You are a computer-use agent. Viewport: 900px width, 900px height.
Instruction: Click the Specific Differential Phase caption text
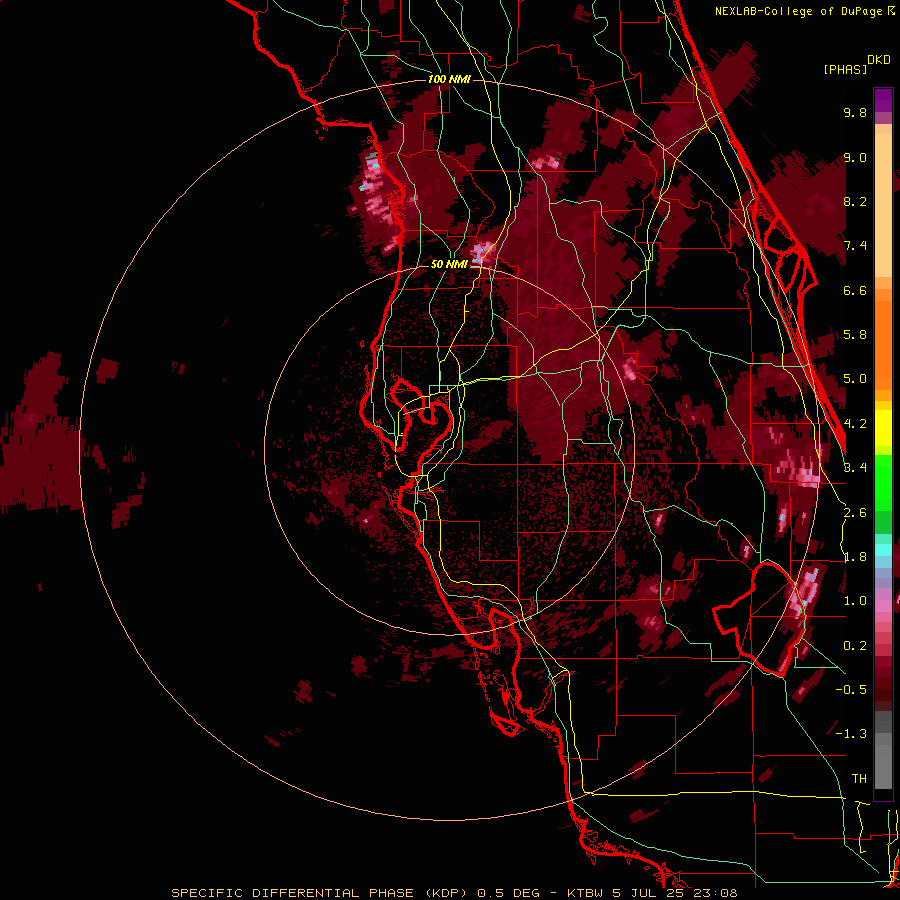point(454,893)
